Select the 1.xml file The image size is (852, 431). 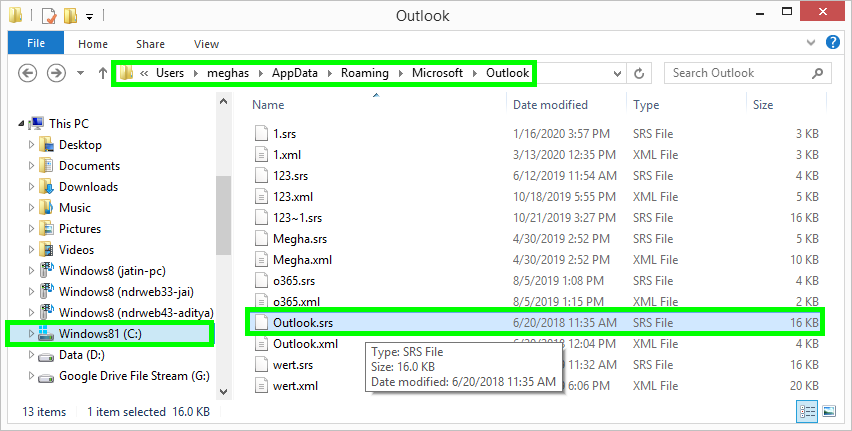pyautogui.click(x=287, y=155)
